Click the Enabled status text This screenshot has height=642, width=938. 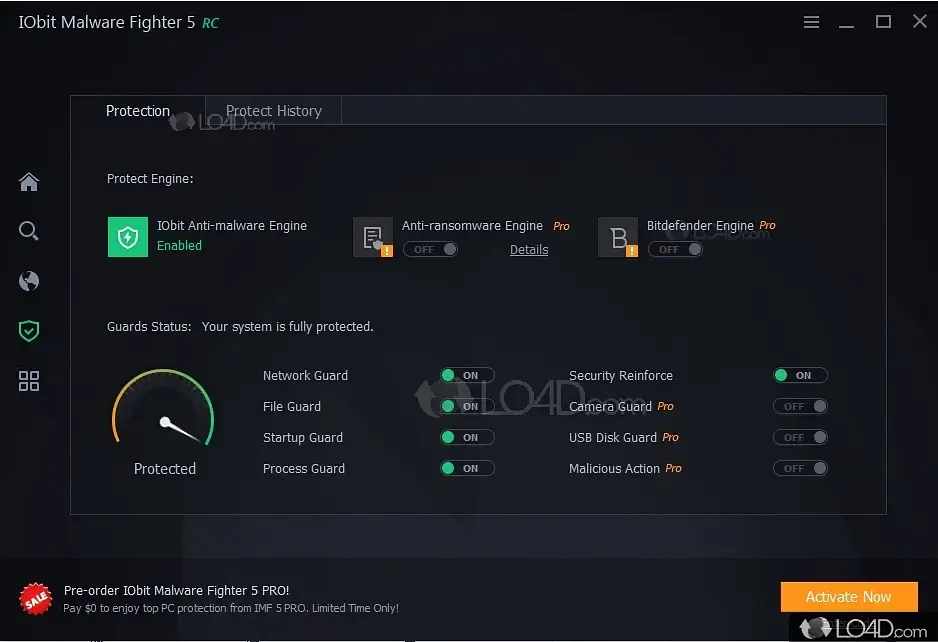179,245
